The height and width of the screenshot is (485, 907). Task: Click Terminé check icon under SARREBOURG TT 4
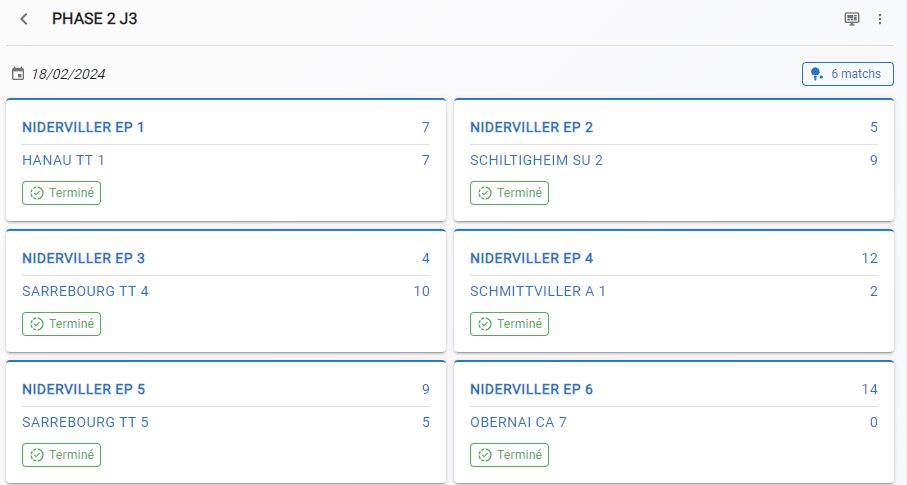click(x=36, y=324)
